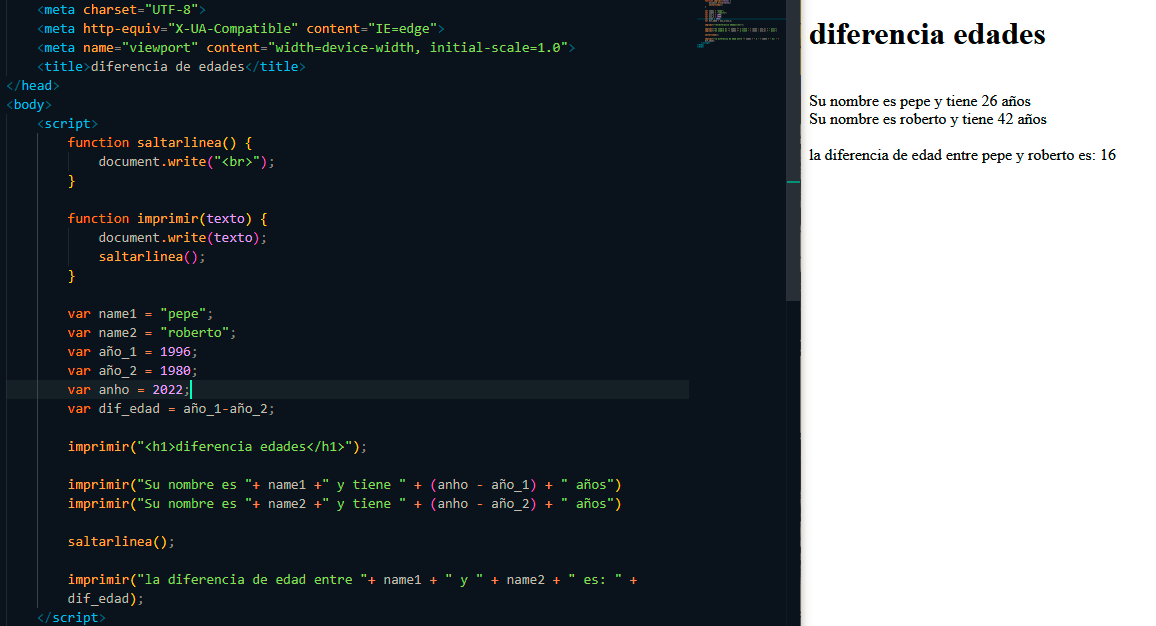
Task: Click imprimir("<h1>diferencia edades</h1>") line
Action: click(x=217, y=446)
